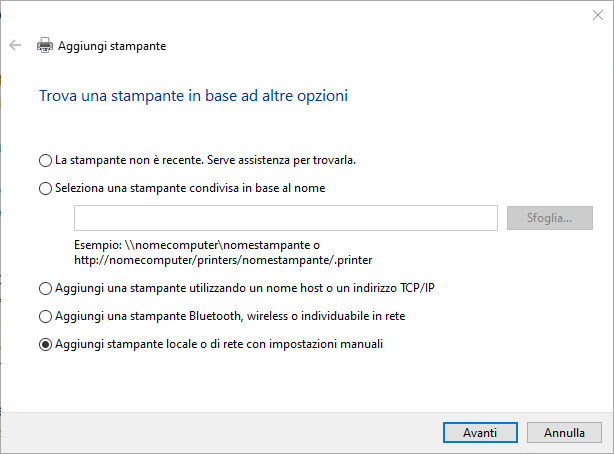Viewport: 614px width, 454px height.
Task: Select 'Aggiungi stampante locale' with manual settings
Action: (x=44, y=345)
